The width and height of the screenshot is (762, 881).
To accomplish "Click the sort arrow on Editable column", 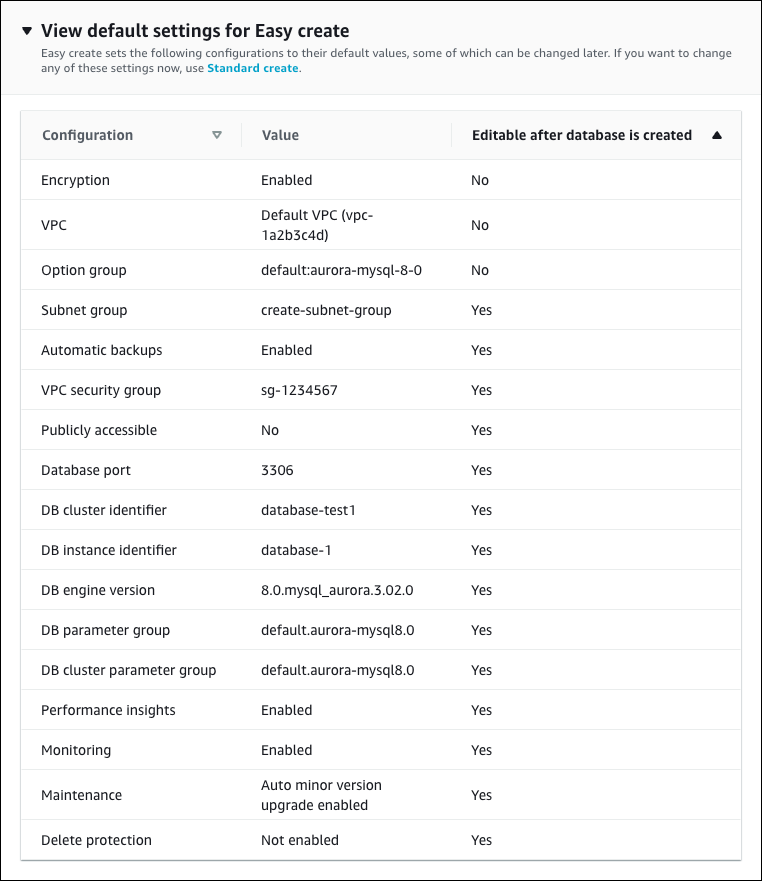I will tap(718, 134).
